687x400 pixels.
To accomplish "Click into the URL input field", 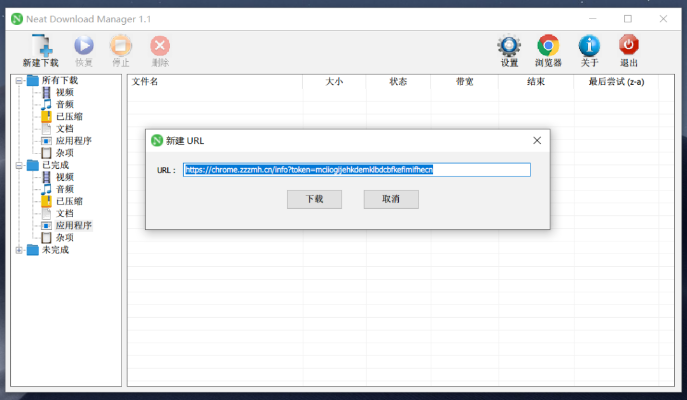I will pyautogui.click(x=355, y=170).
